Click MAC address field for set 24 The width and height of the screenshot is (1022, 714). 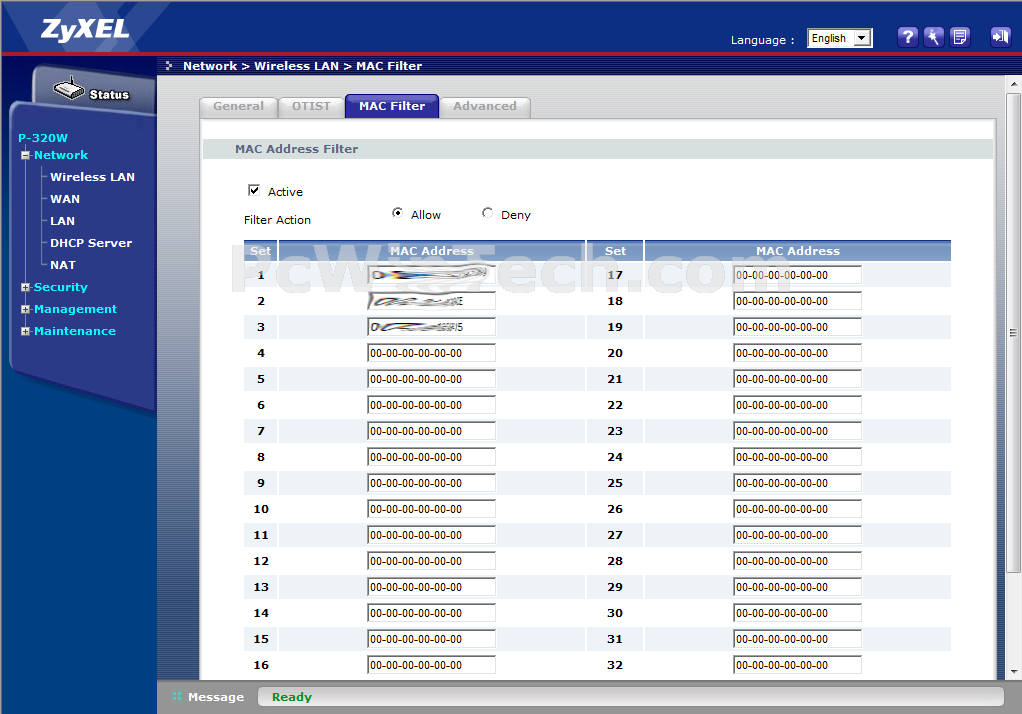[797, 457]
